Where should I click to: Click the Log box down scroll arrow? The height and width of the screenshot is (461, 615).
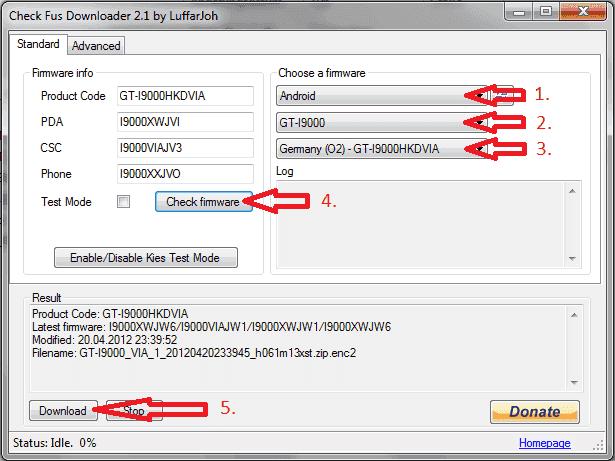click(x=572, y=259)
